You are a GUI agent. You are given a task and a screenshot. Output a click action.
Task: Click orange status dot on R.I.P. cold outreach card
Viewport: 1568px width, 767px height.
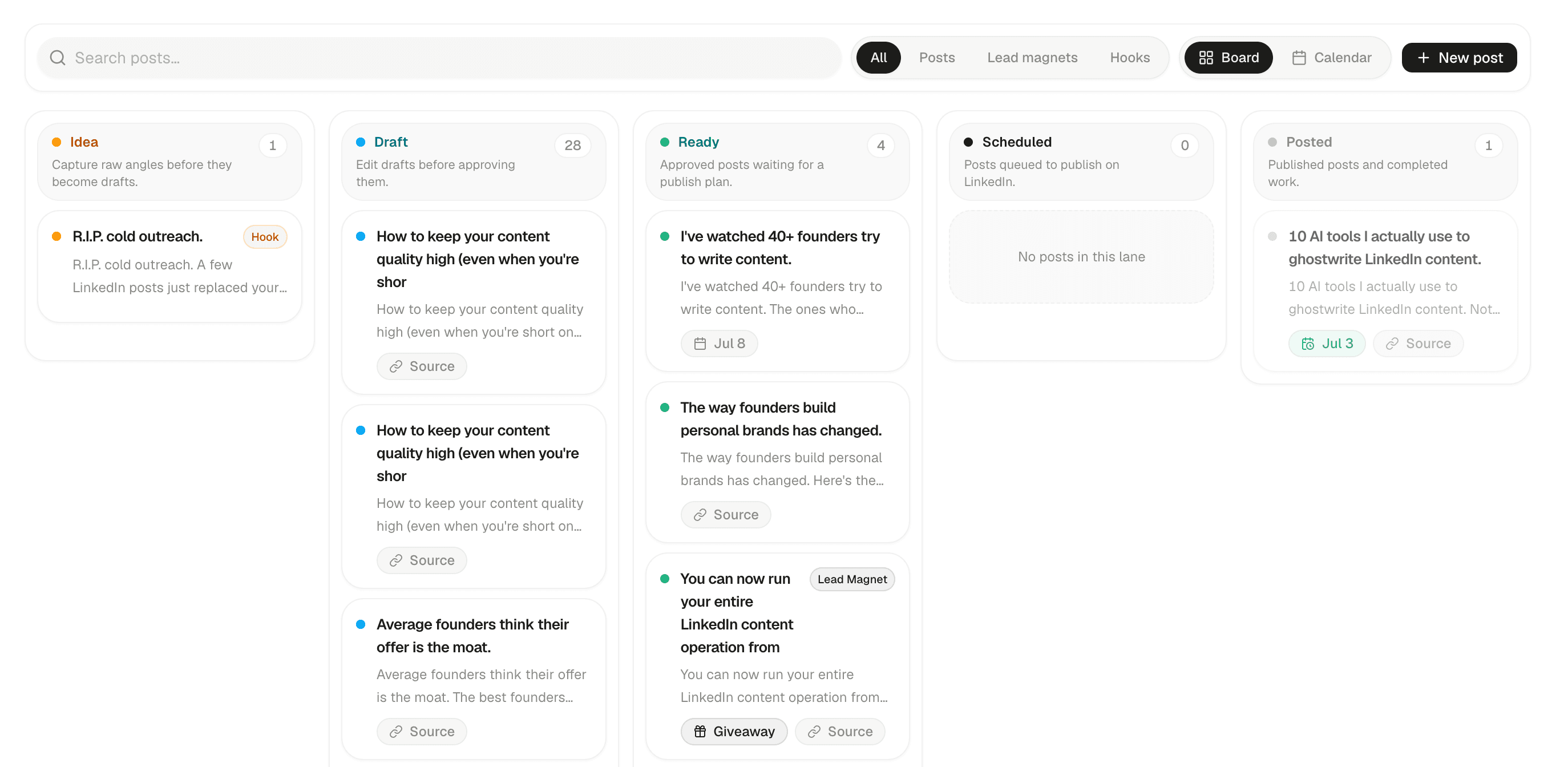56,237
